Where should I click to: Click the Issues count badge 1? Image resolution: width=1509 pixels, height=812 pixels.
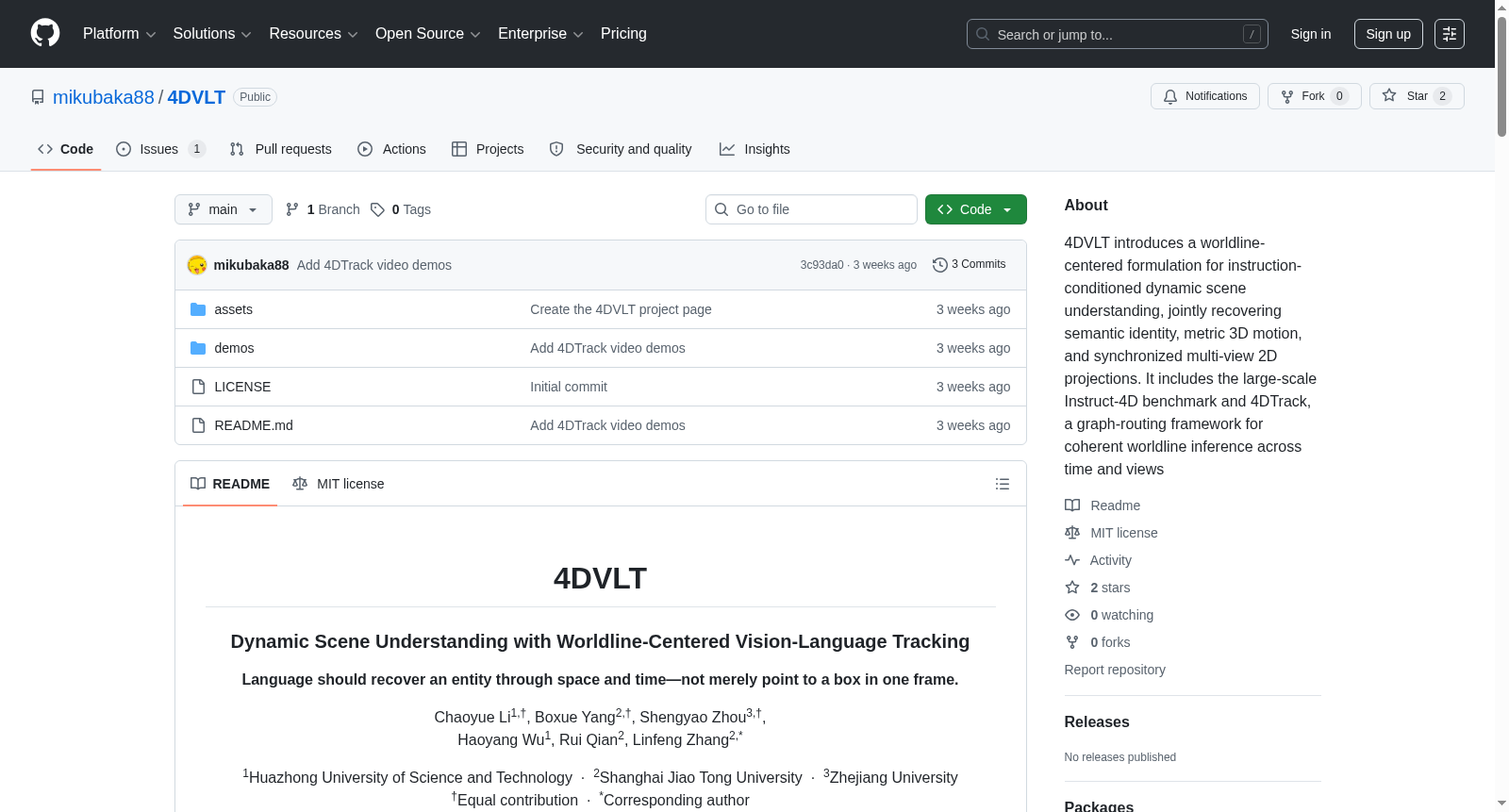196,149
